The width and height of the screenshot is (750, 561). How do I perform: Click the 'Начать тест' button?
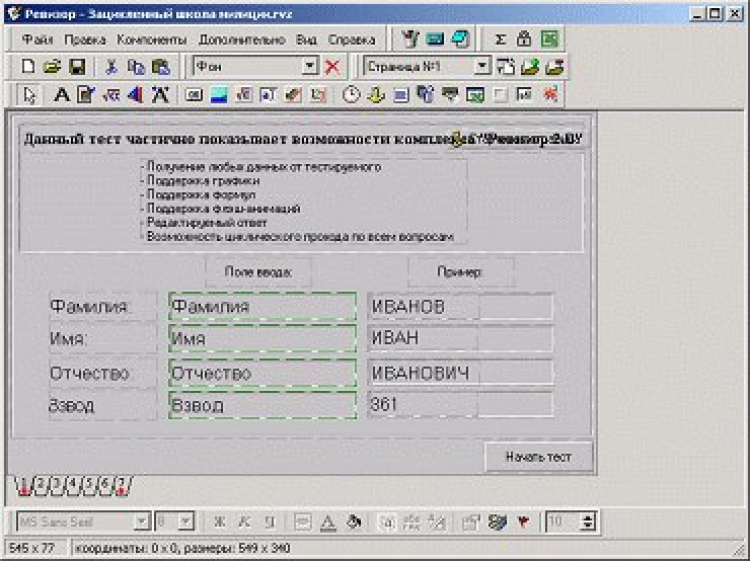539,457
